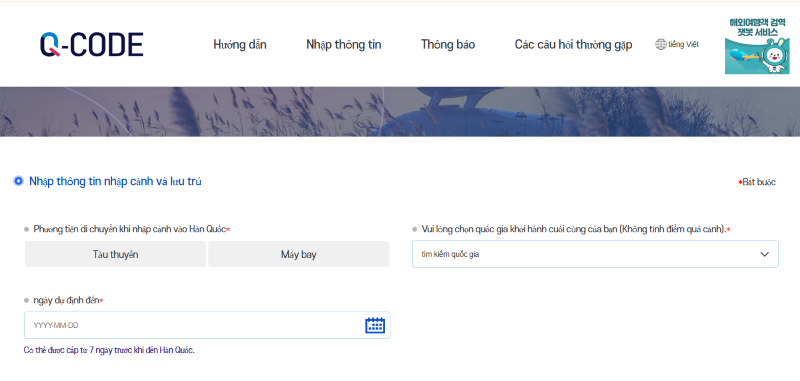Click the YYYY-MM-DD arrival date field
The width and height of the screenshot is (800, 381).
click(x=207, y=325)
